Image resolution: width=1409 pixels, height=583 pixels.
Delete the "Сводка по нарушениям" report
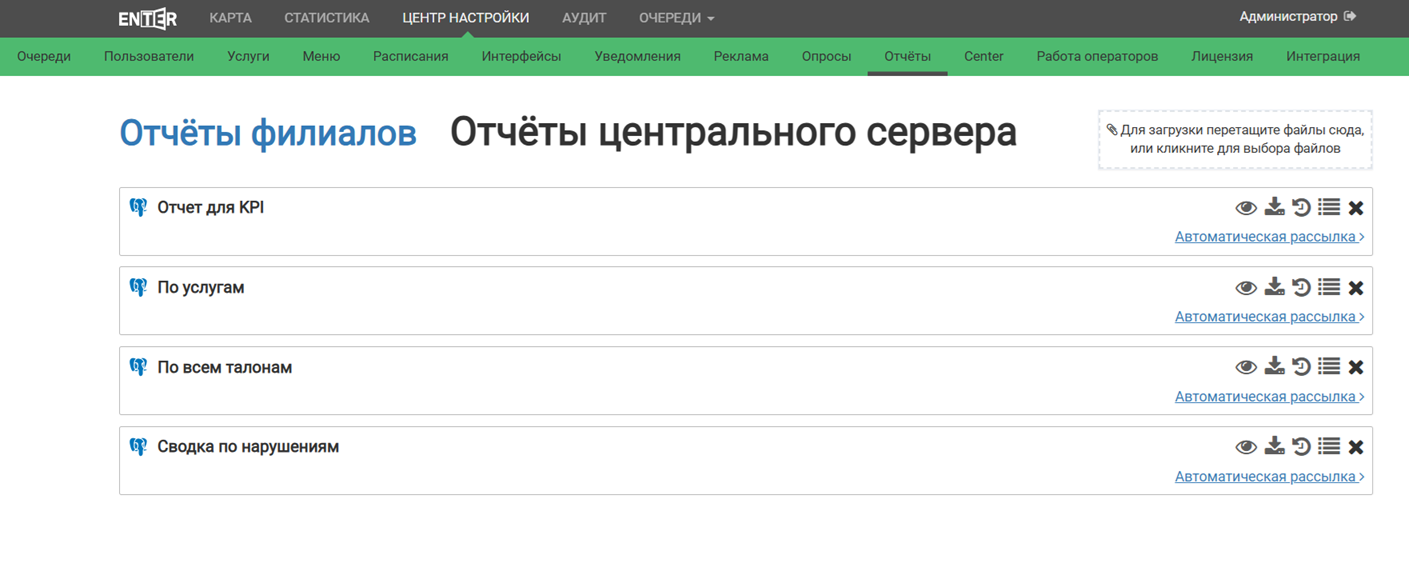[x=1356, y=447]
